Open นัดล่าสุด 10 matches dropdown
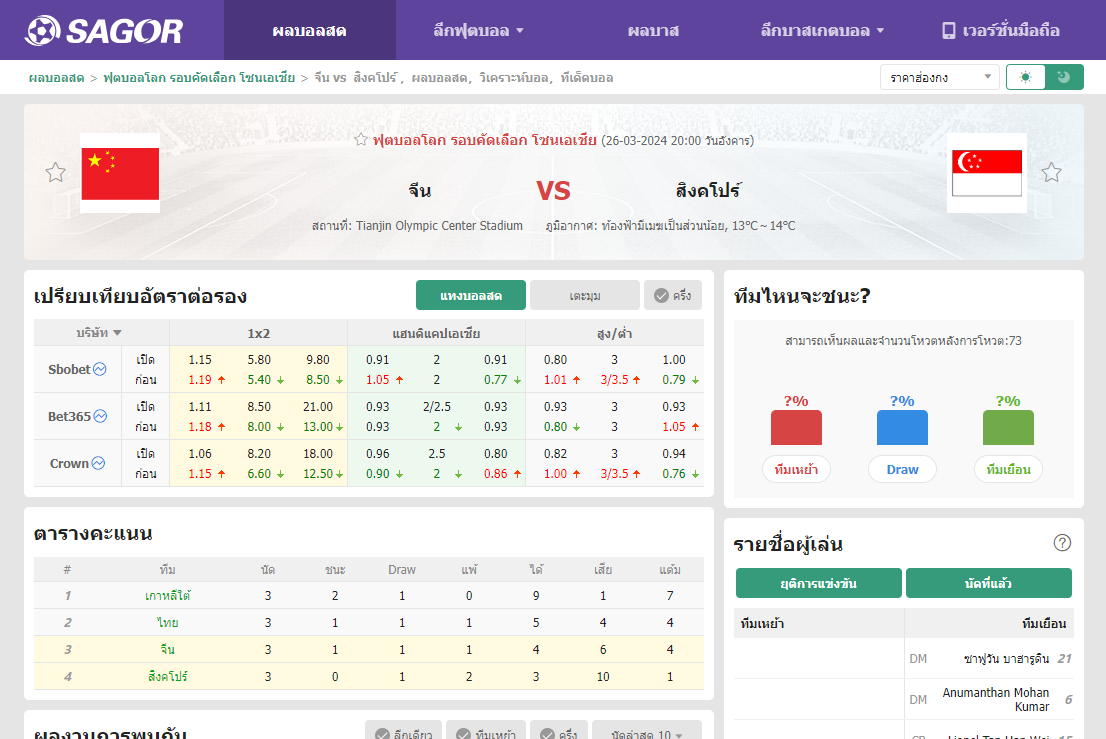 (x=647, y=733)
